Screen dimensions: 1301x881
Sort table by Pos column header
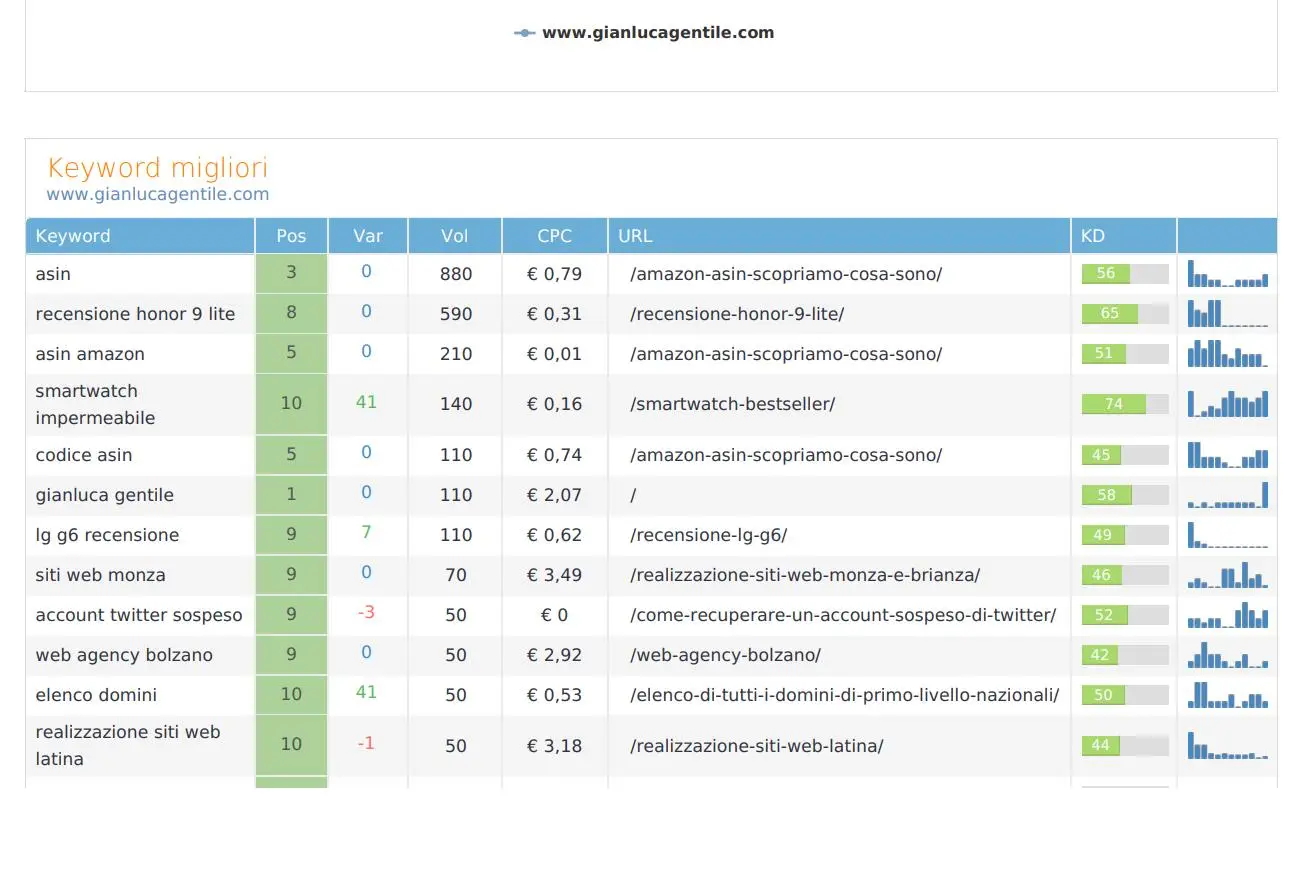(x=291, y=236)
